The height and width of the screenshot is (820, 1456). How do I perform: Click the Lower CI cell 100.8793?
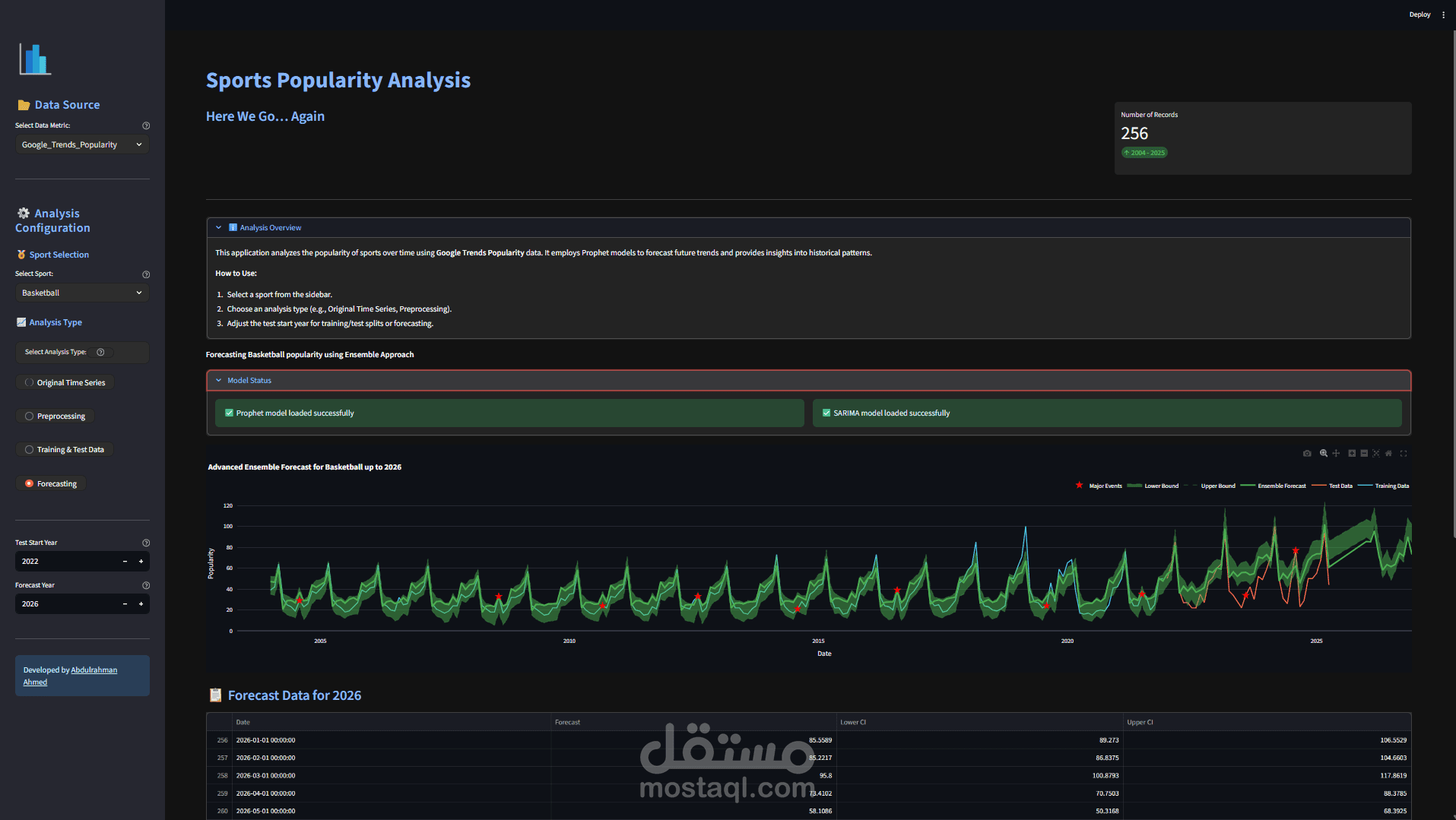pos(979,776)
